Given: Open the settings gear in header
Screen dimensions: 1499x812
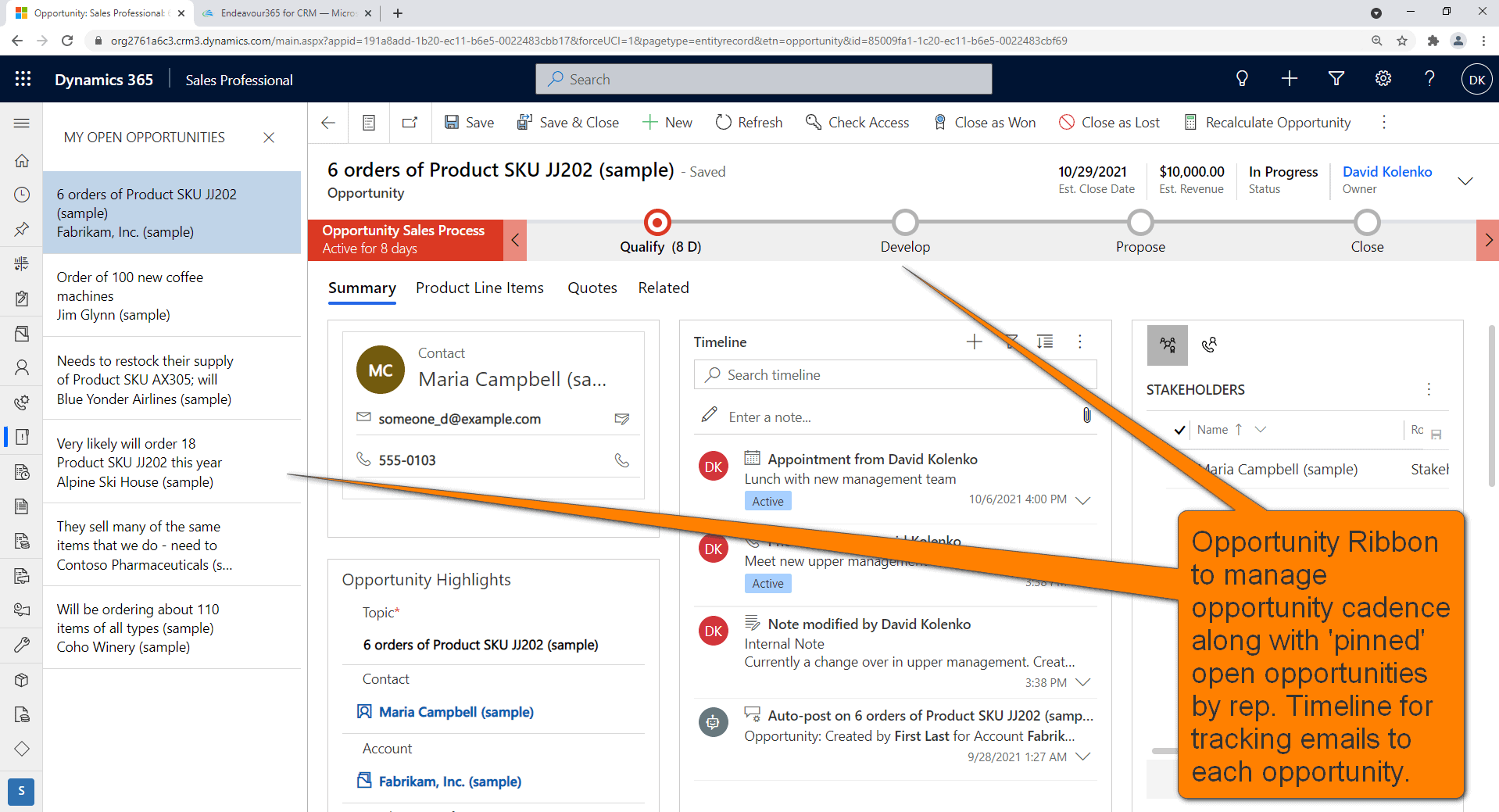Looking at the screenshot, I should coord(1383,79).
